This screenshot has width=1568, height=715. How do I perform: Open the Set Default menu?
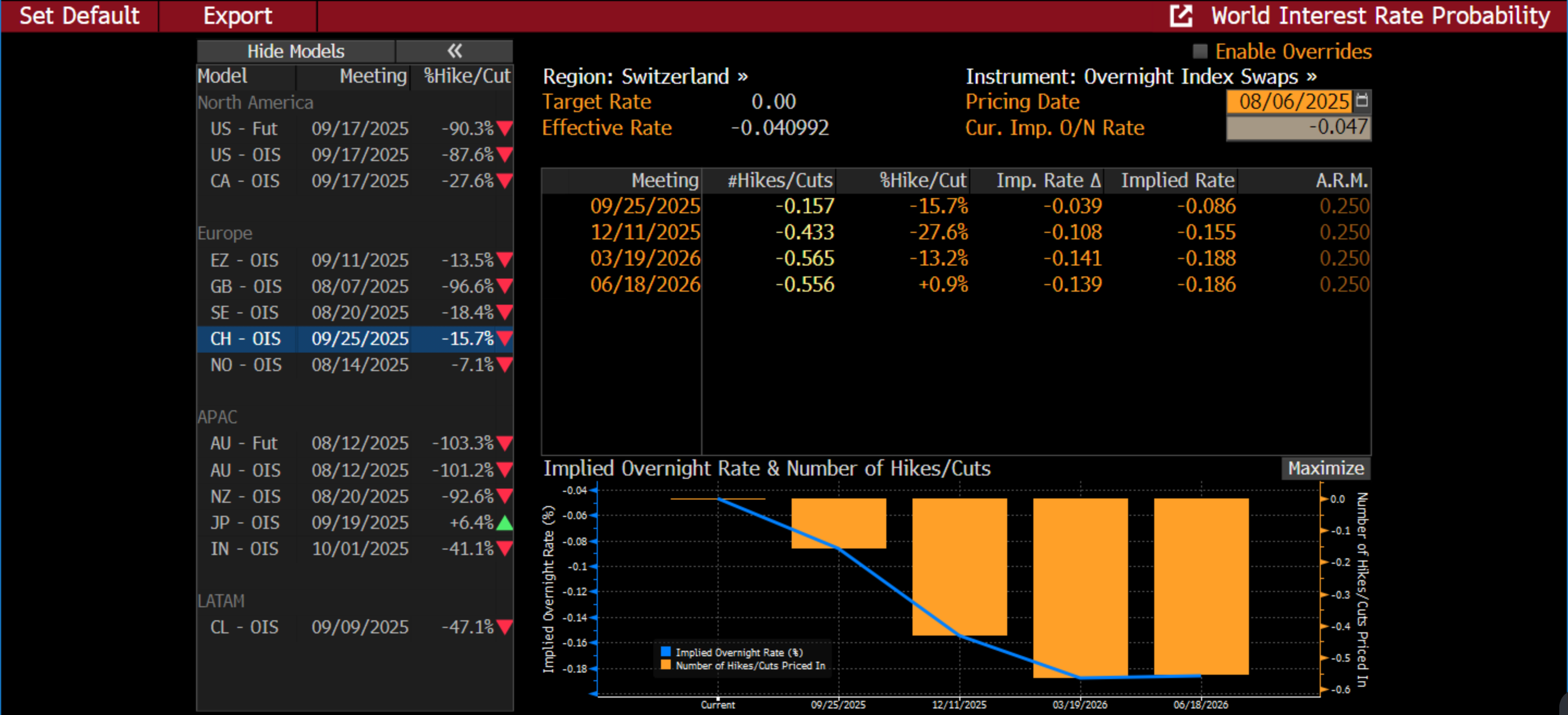pyautogui.click(x=79, y=16)
